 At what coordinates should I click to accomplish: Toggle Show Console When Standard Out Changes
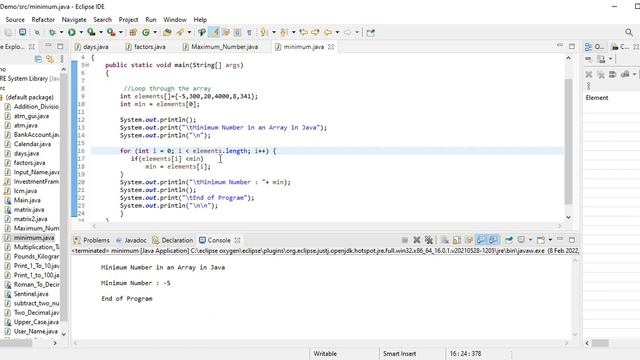pos(481,240)
